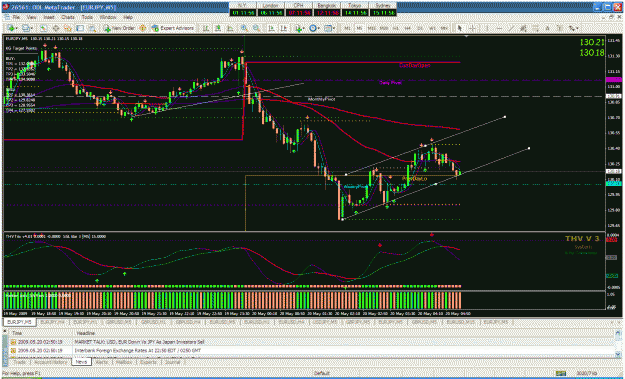Switch timeframe to W1
Viewport: 625px width, 379px height.
click(x=432, y=28)
